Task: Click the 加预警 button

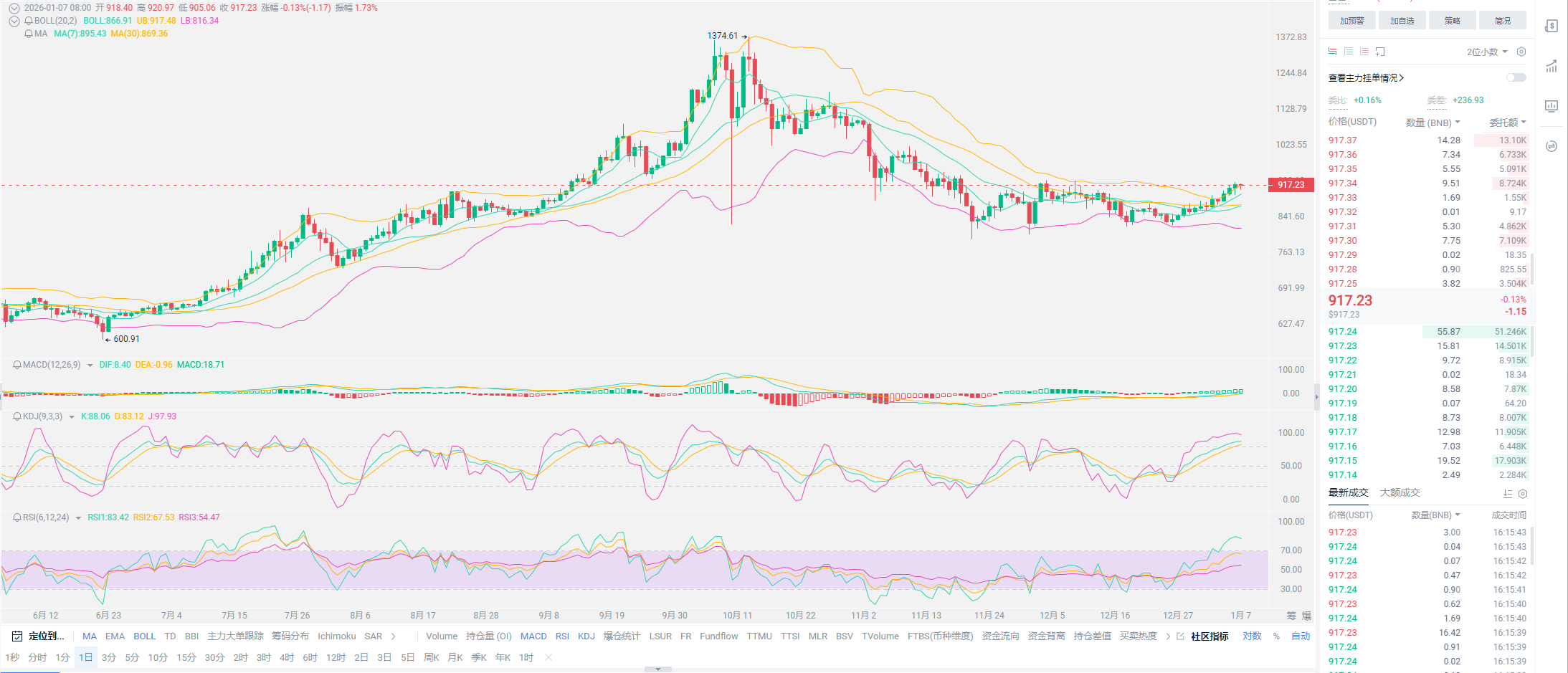Action: [1351, 21]
